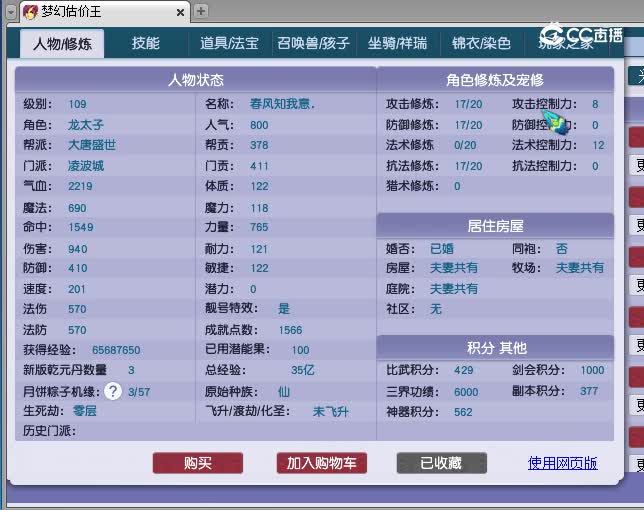This screenshot has height=510, width=644.
Task: Click the 副本积分 value 377
Action: (x=589, y=391)
